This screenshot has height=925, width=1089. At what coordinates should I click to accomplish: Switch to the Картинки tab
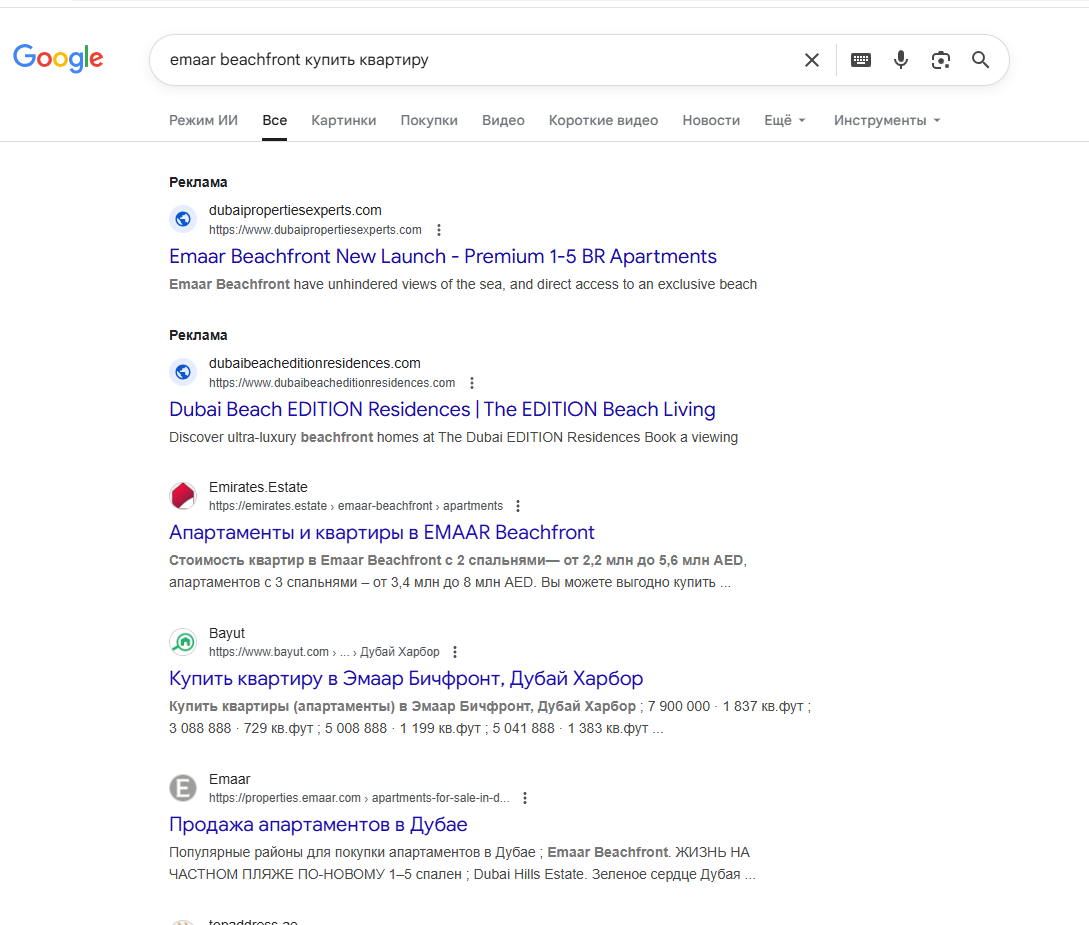click(x=344, y=120)
